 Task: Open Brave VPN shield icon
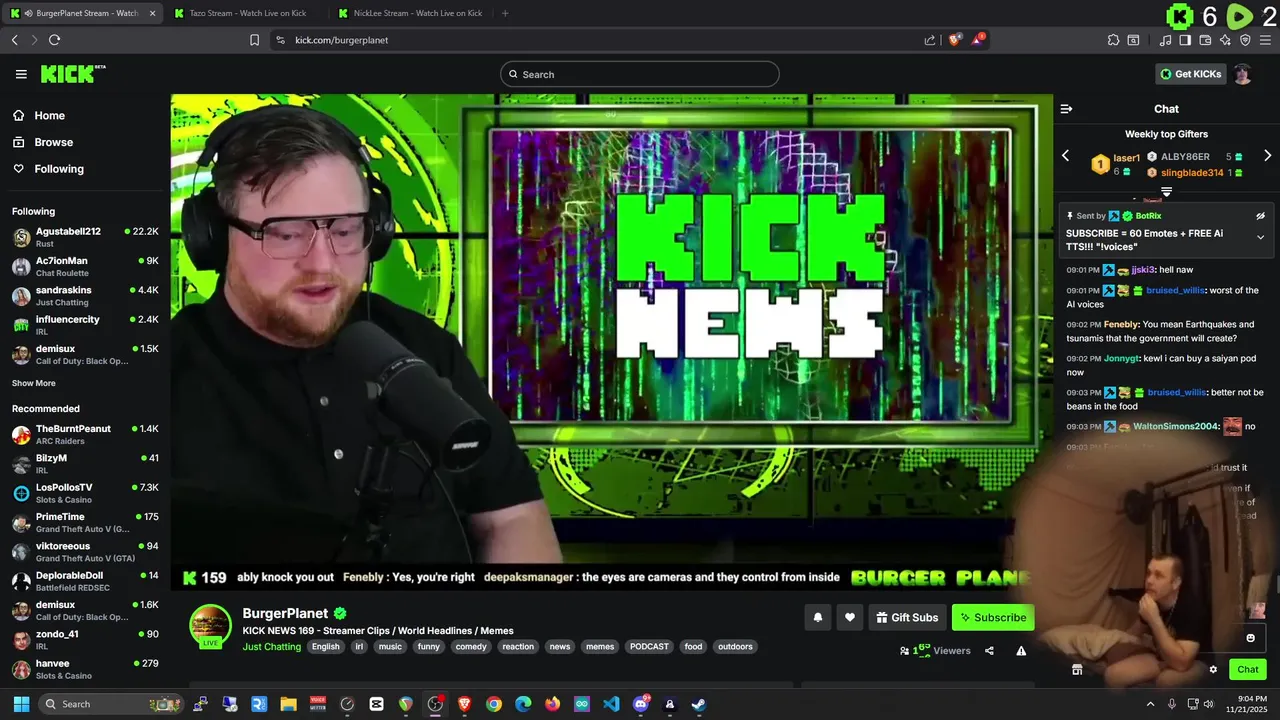click(1245, 40)
